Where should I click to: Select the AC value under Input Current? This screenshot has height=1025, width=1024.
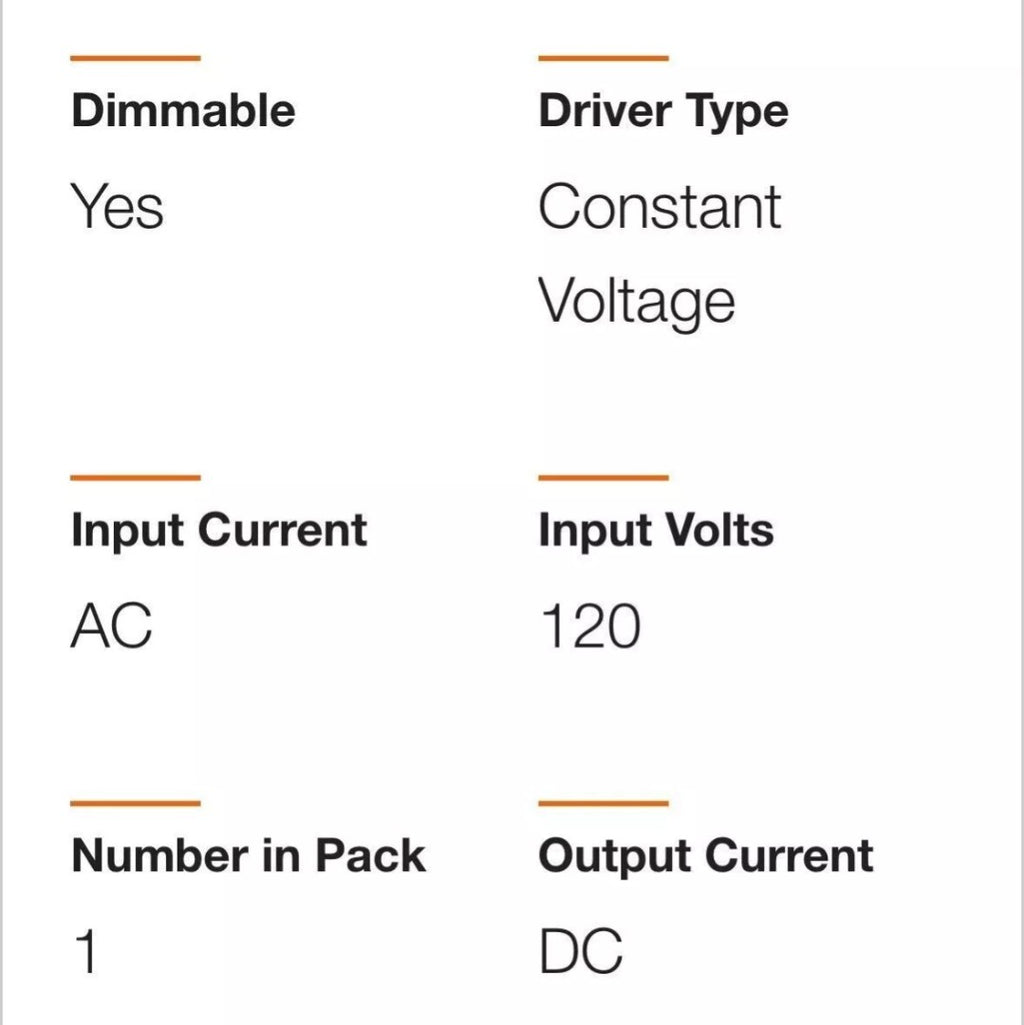pyautogui.click(x=111, y=628)
